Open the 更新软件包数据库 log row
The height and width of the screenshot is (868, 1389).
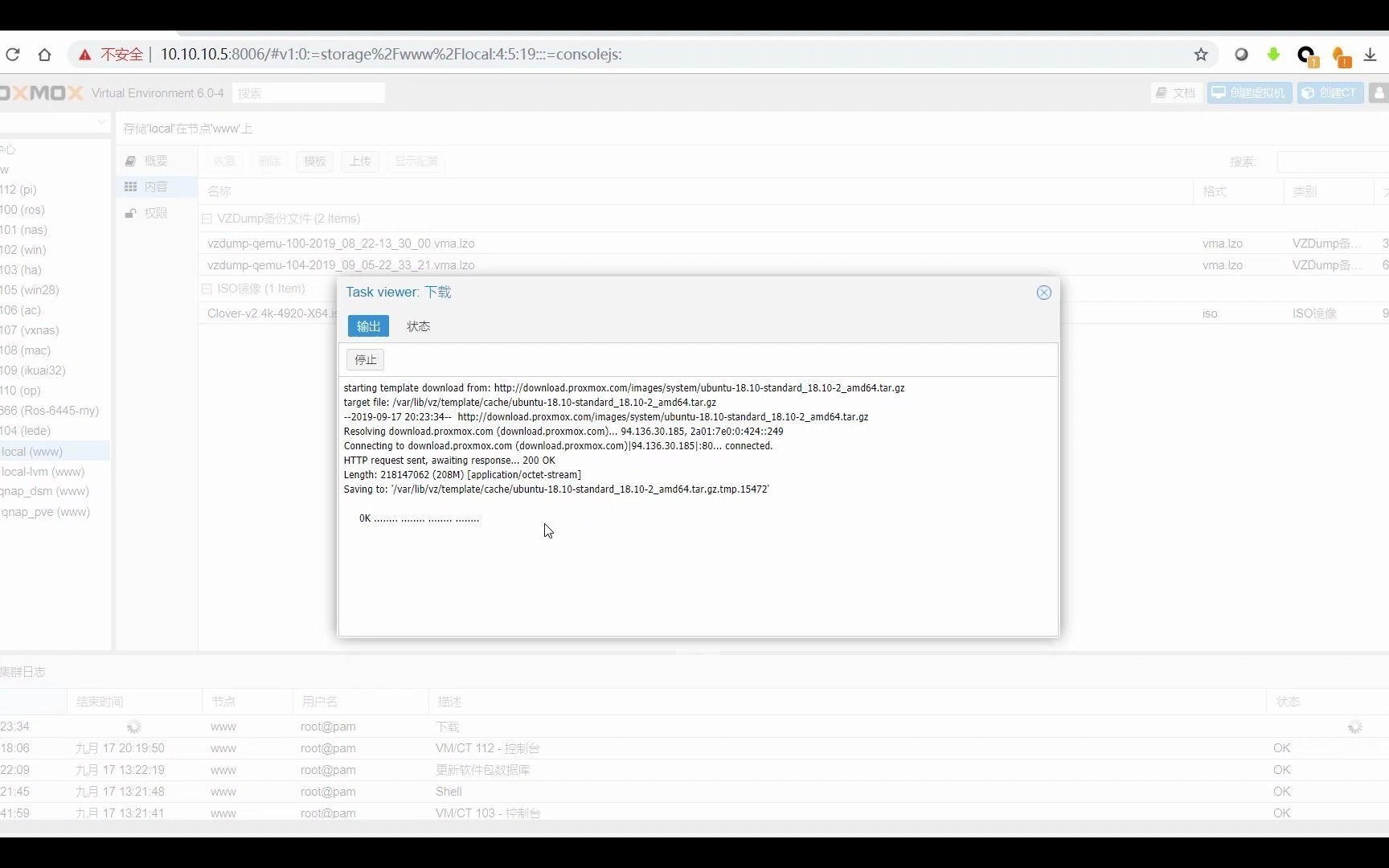(x=694, y=770)
